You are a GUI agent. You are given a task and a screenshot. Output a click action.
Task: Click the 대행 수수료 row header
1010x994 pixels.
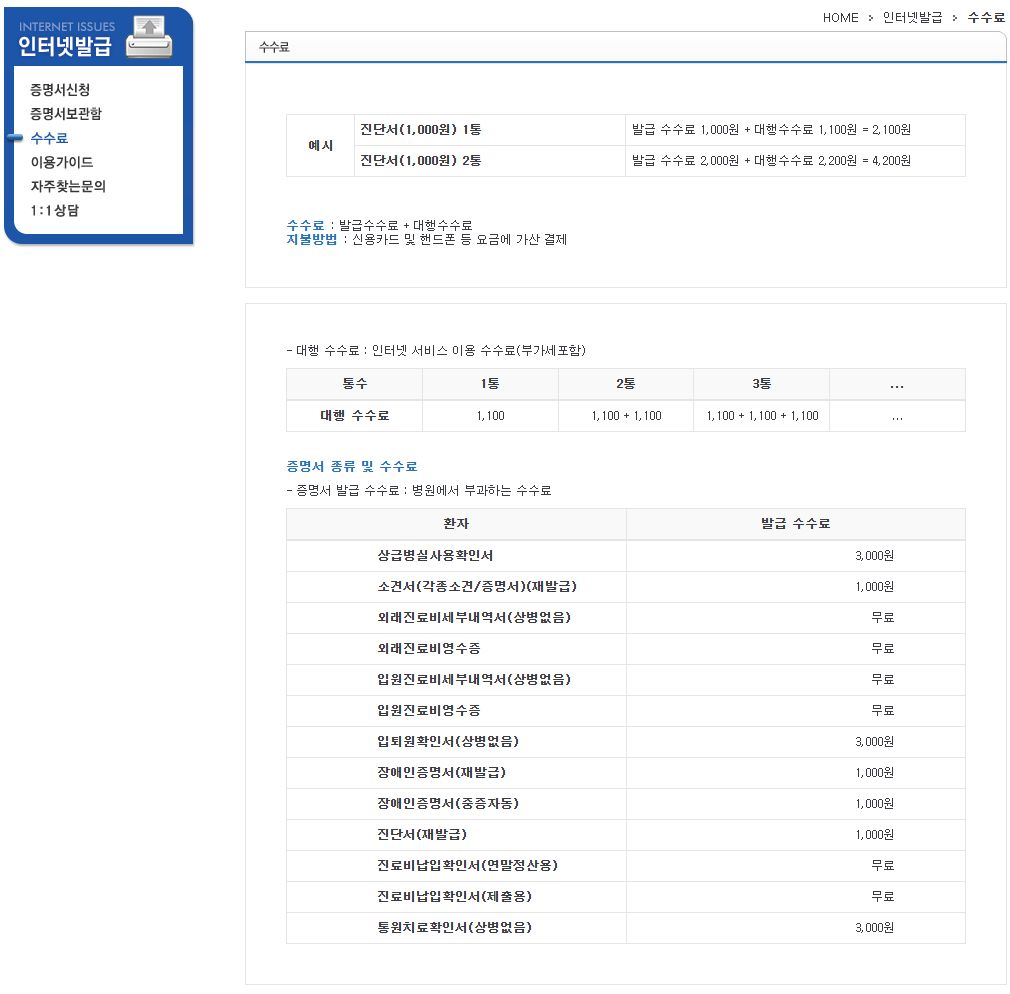pos(354,416)
